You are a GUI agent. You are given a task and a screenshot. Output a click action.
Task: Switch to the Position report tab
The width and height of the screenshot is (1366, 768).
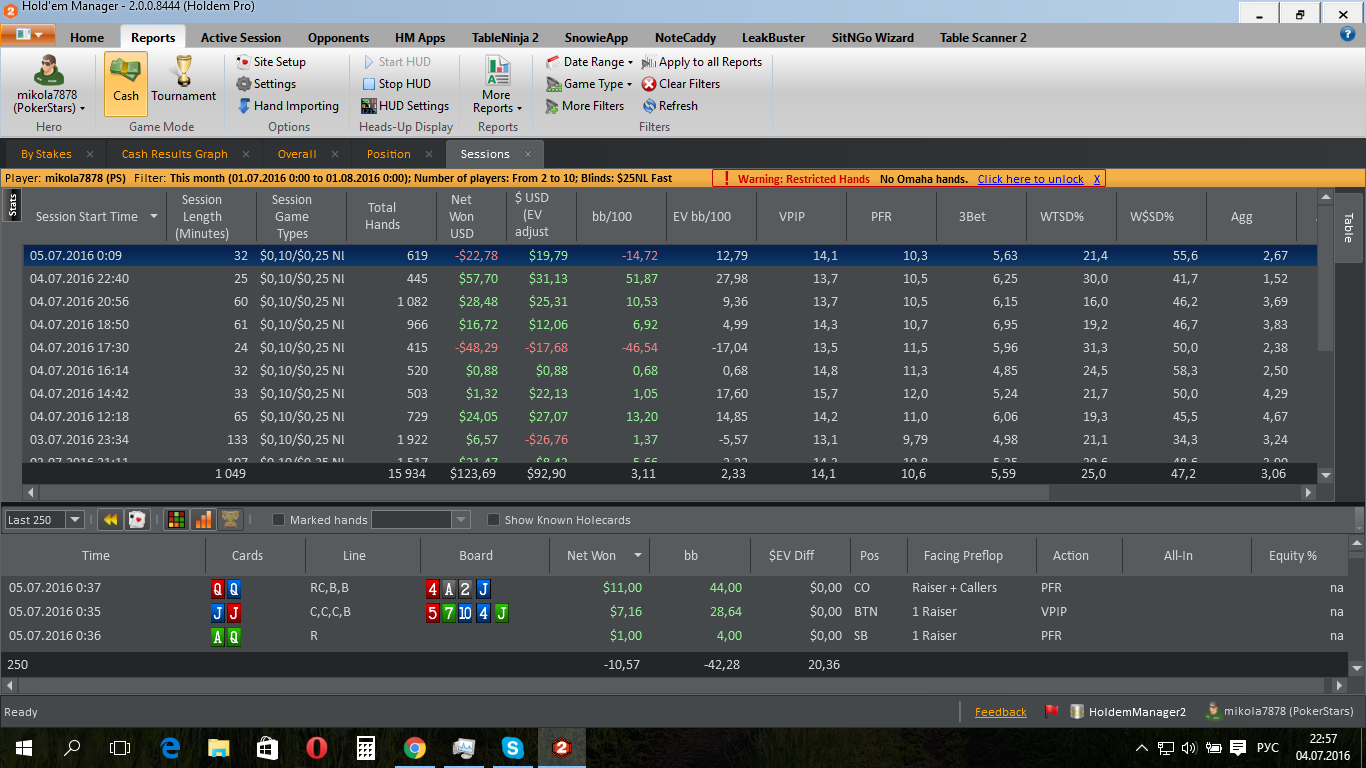tap(388, 154)
